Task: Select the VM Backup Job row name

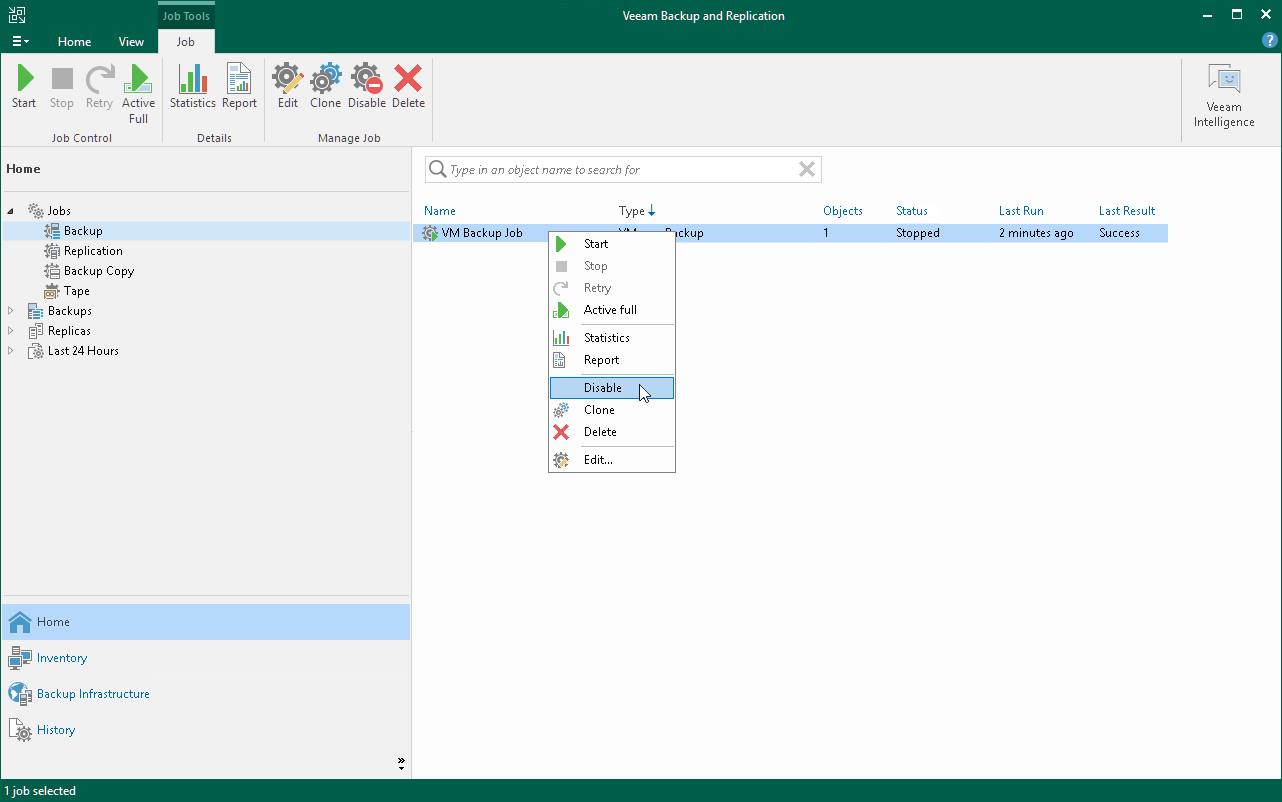Action: [x=482, y=233]
